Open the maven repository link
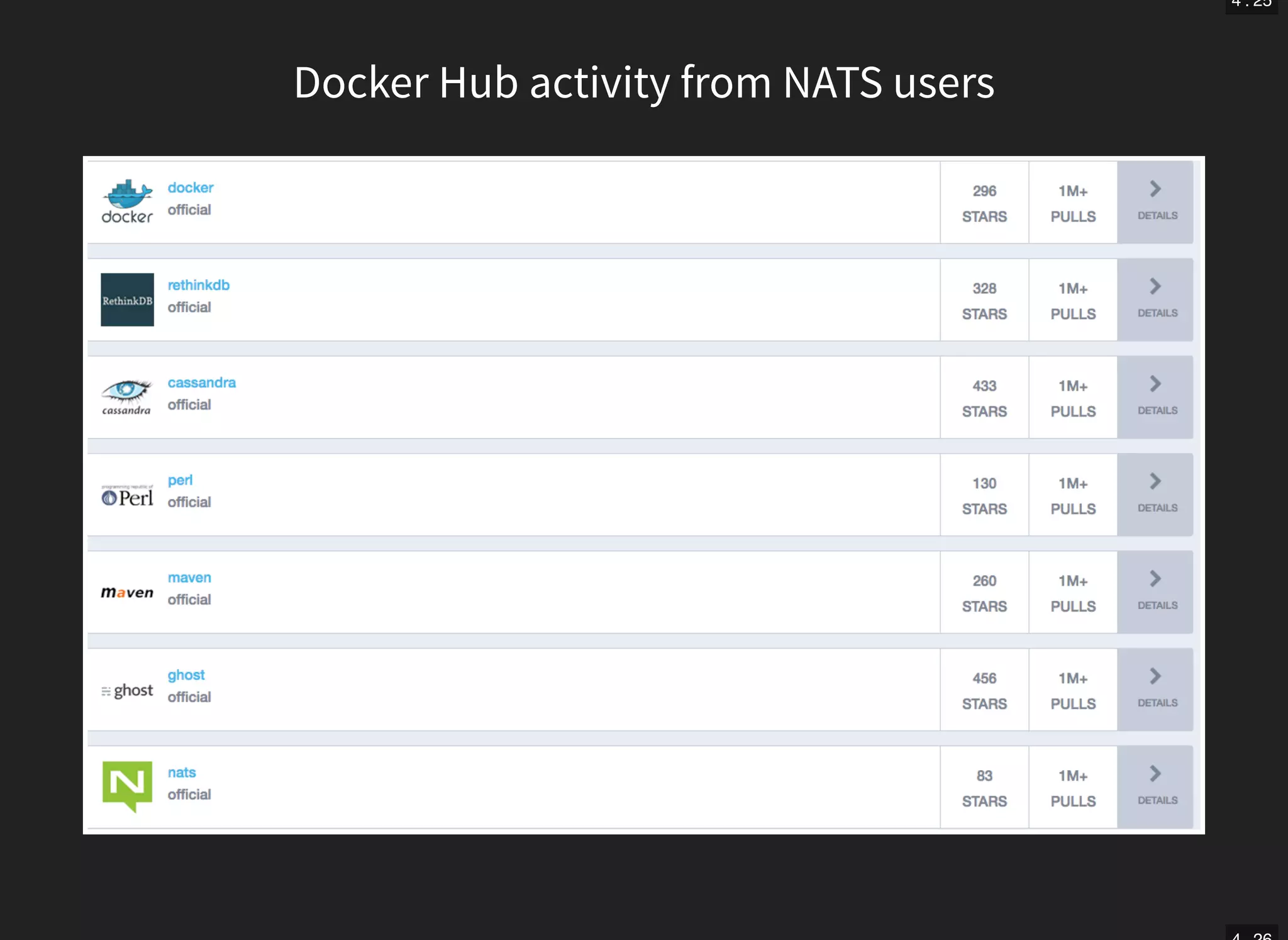Viewport: 1288px width, 940px height. click(x=189, y=578)
